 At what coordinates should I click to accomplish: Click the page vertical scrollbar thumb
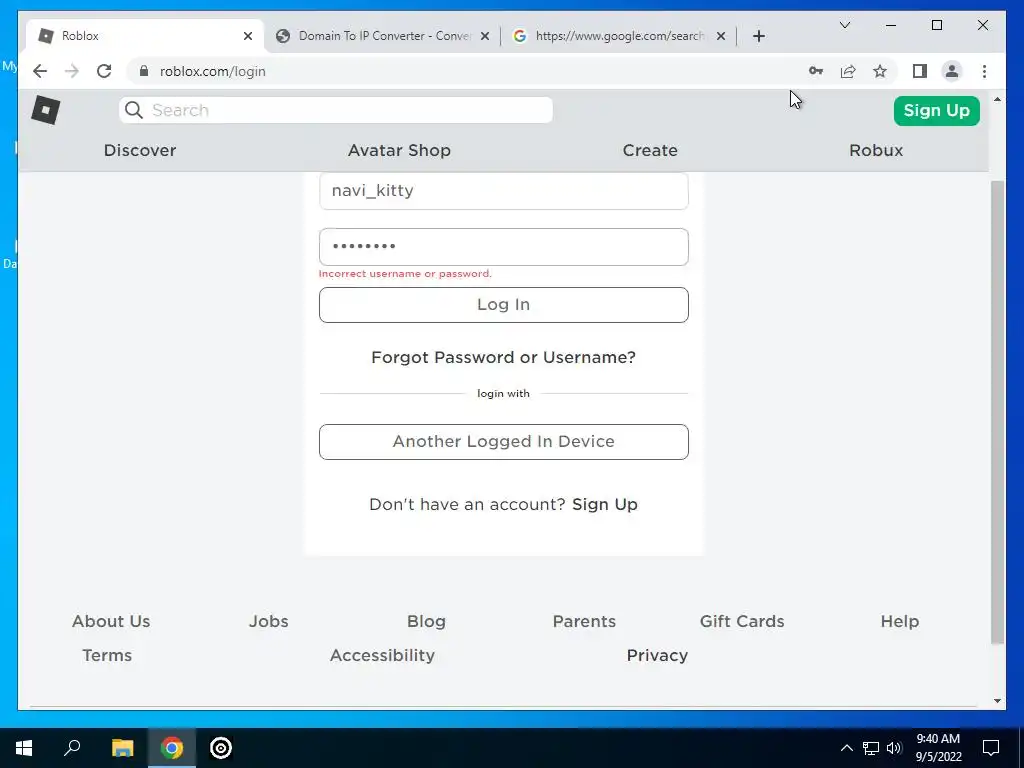pyautogui.click(x=997, y=411)
